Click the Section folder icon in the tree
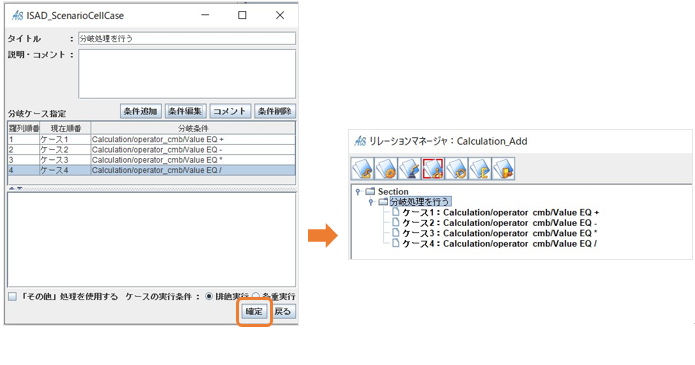 coord(370,192)
